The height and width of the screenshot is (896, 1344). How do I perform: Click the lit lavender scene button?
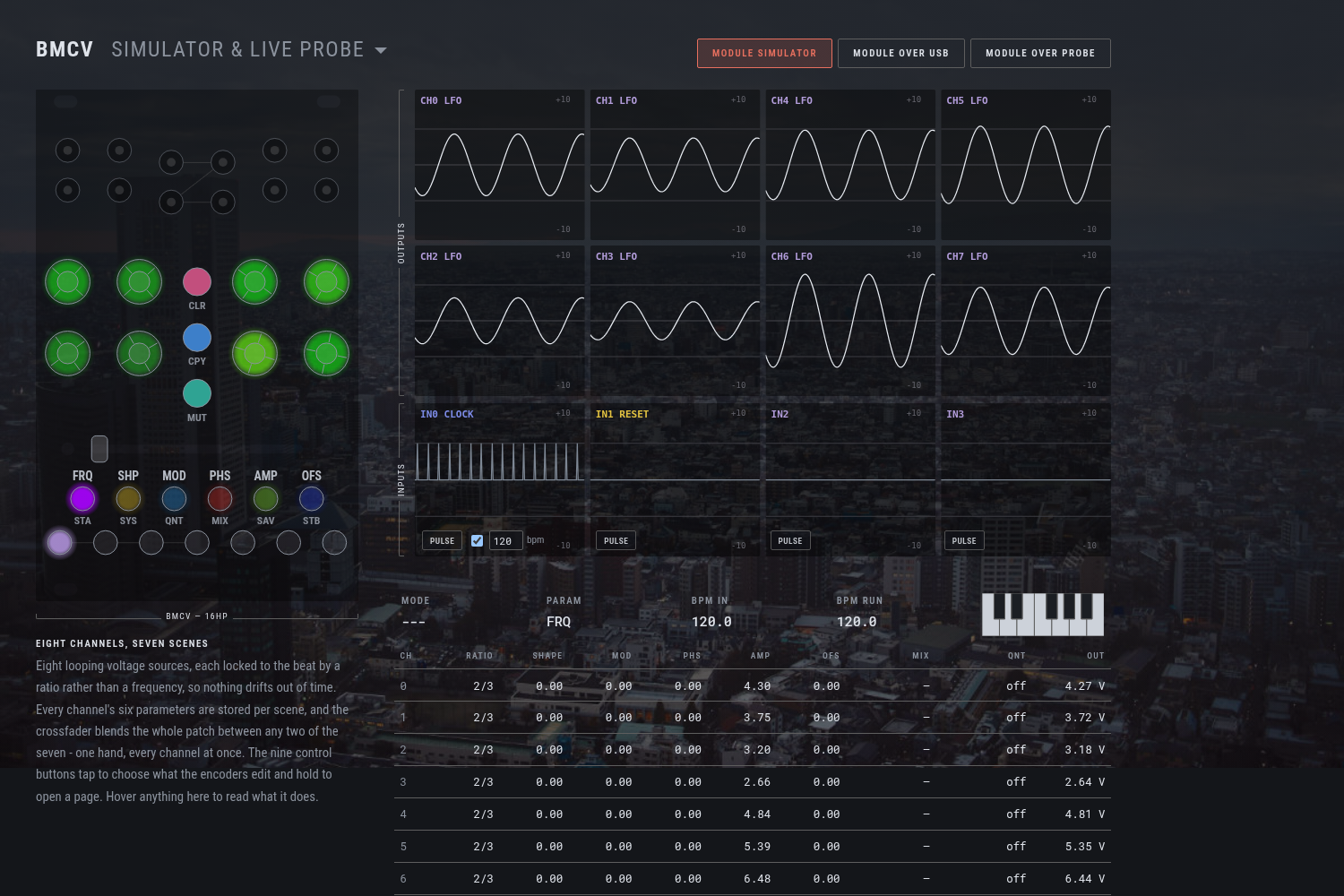pyautogui.click(x=60, y=542)
